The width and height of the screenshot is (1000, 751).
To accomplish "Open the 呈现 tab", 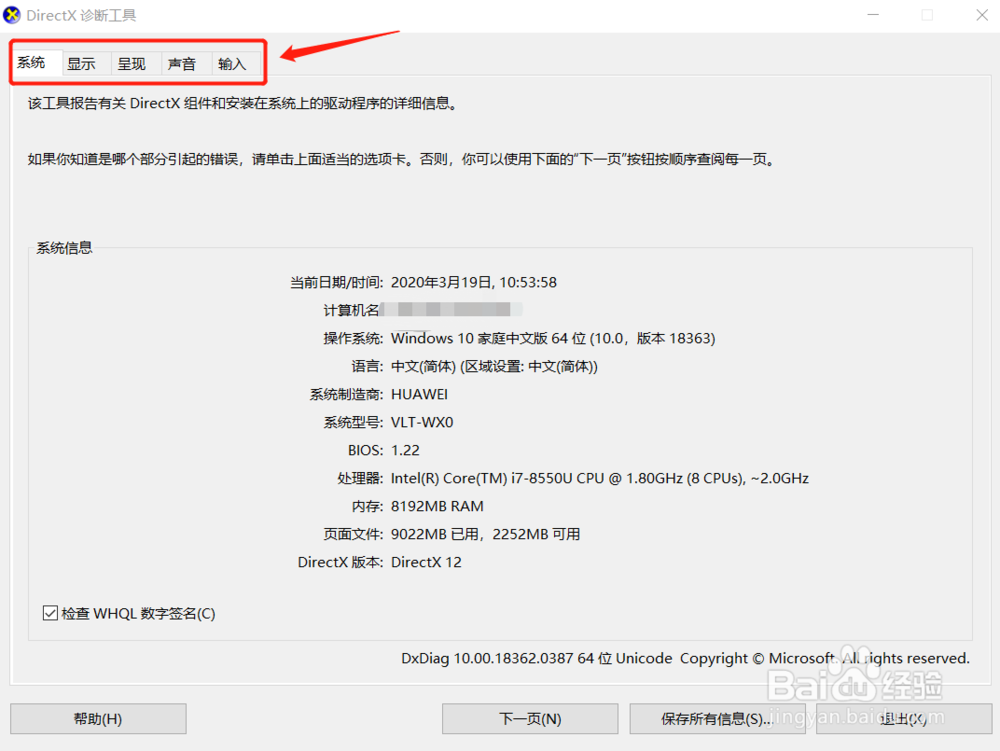I will coord(136,64).
